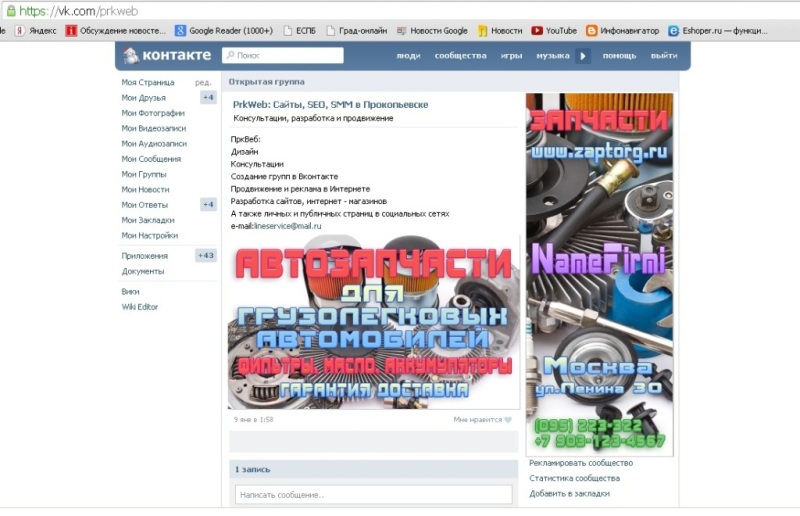800x516 pixels.
Task: Click the +43 counter next to Приложения
Action: pos(206,256)
